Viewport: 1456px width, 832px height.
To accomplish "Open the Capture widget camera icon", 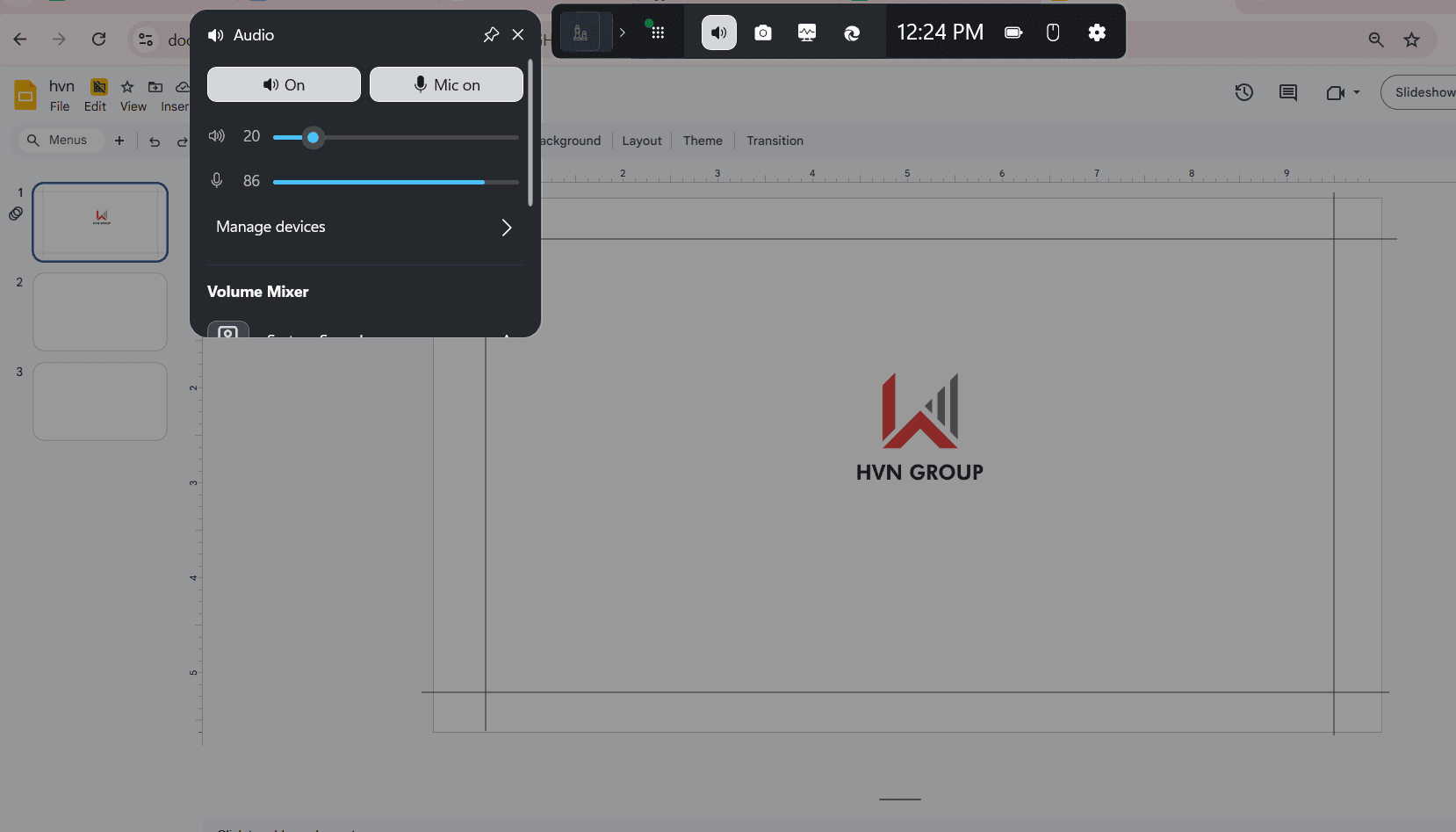I will coord(762,33).
